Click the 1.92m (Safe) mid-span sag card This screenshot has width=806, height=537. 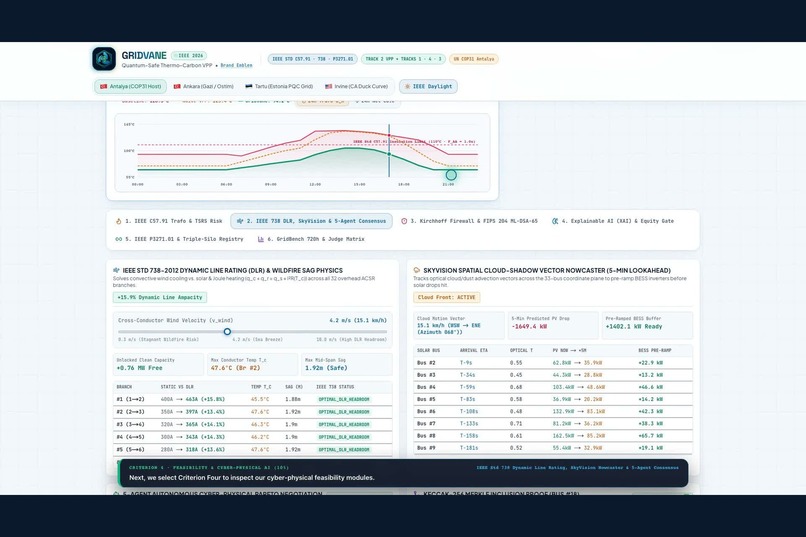click(347, 364)
